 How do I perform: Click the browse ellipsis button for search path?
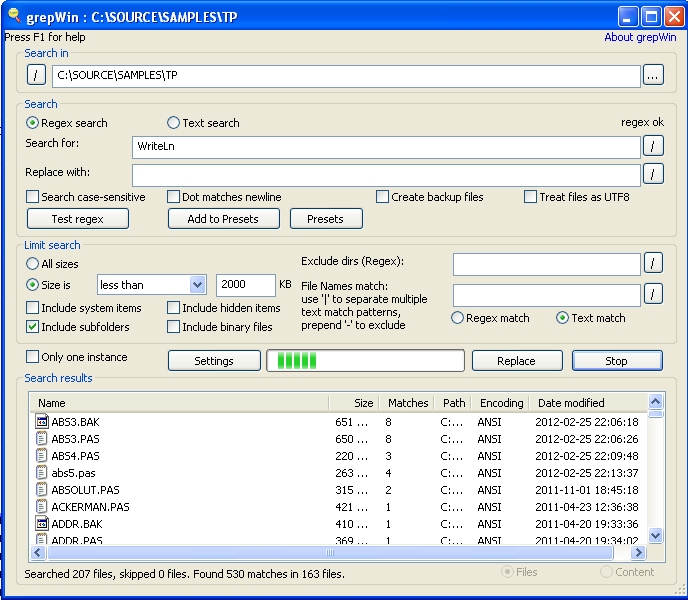click(x=653, y=76)
